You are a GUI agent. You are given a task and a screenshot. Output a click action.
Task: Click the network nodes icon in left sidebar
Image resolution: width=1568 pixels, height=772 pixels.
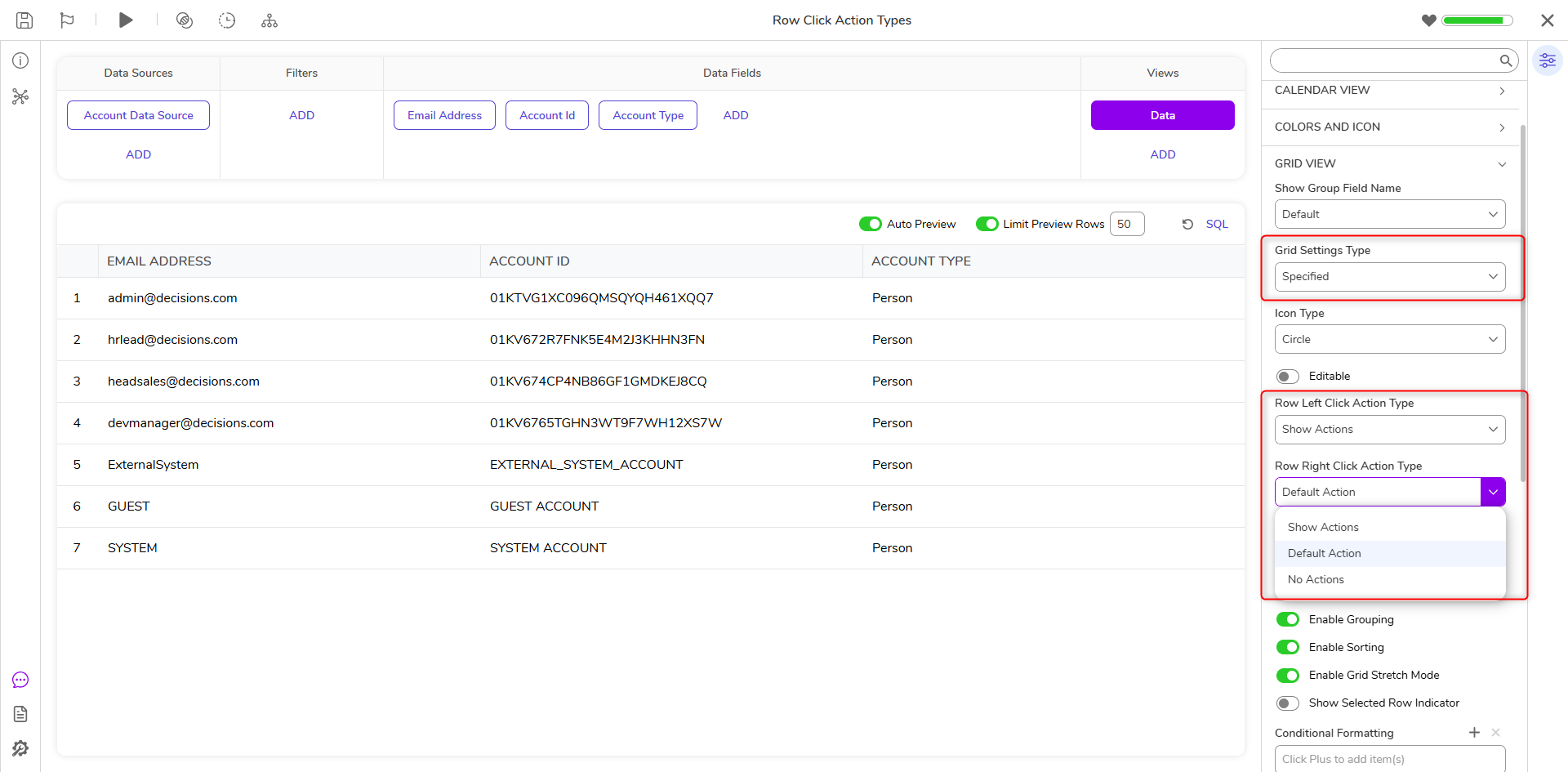20,96
